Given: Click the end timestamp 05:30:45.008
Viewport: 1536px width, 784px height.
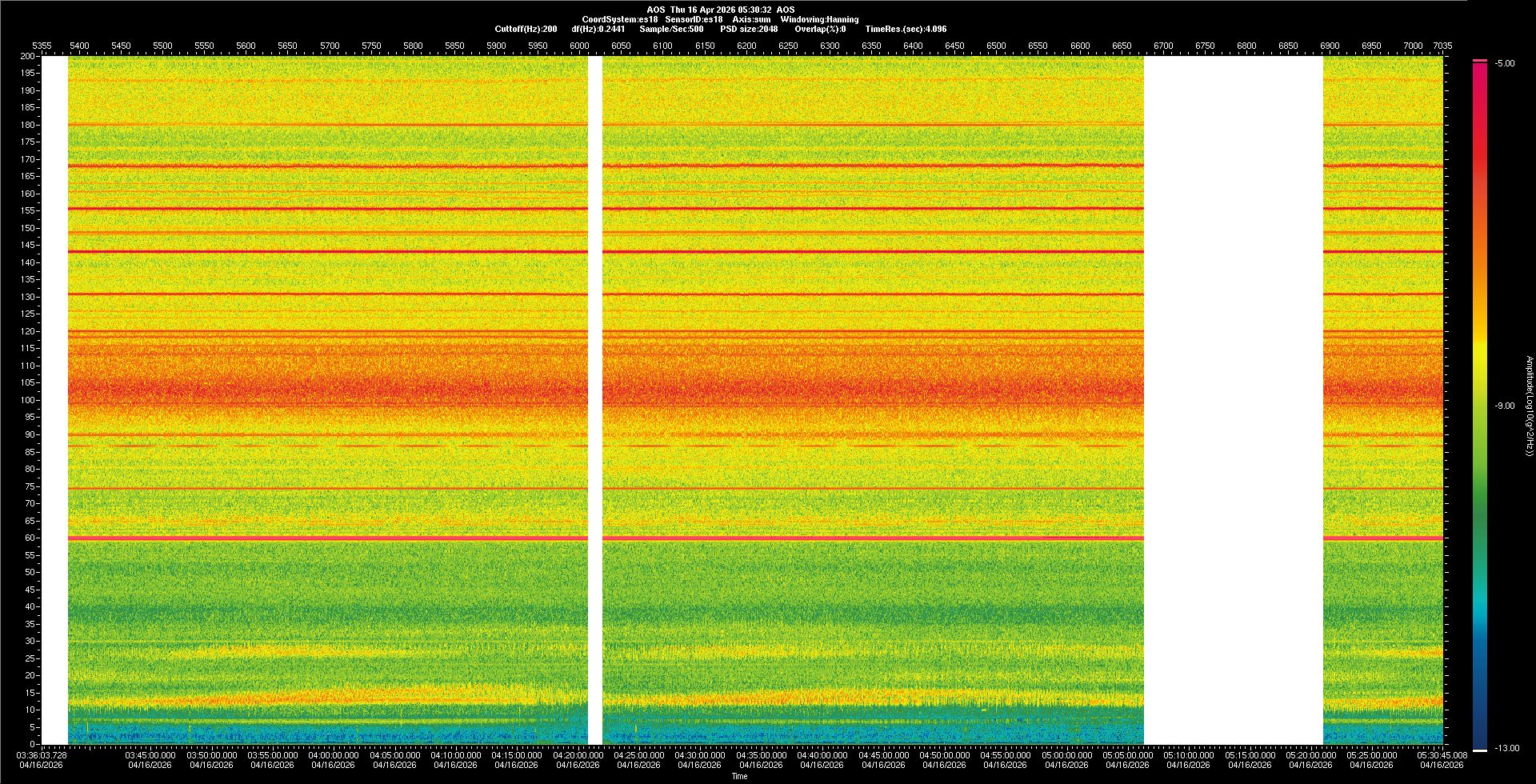Looking at the screenshot, I should coord(1442,754).
